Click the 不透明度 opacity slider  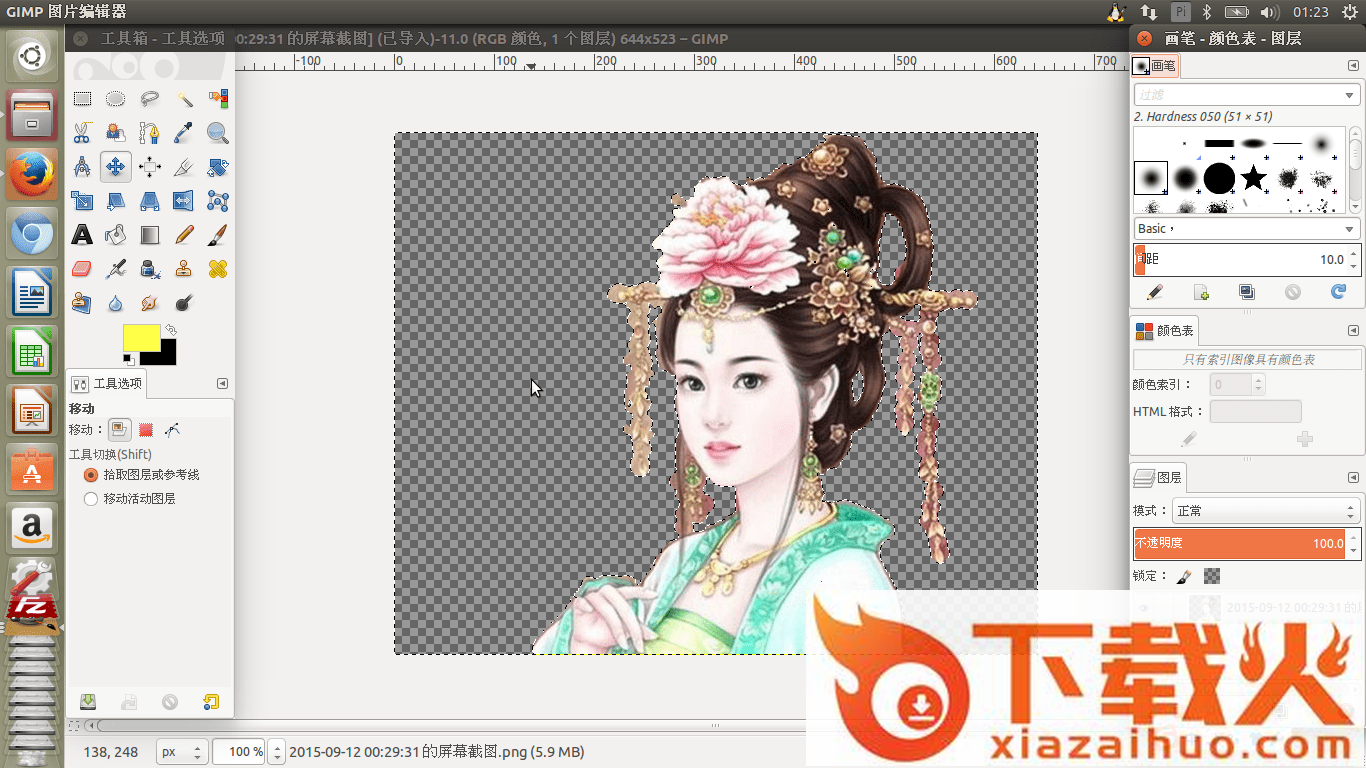tap(1238, 543)
